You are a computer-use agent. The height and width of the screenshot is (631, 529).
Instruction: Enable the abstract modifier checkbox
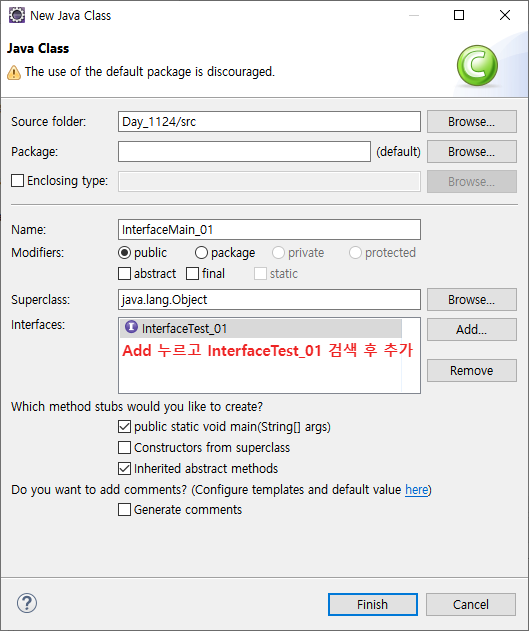click(125, 274)
